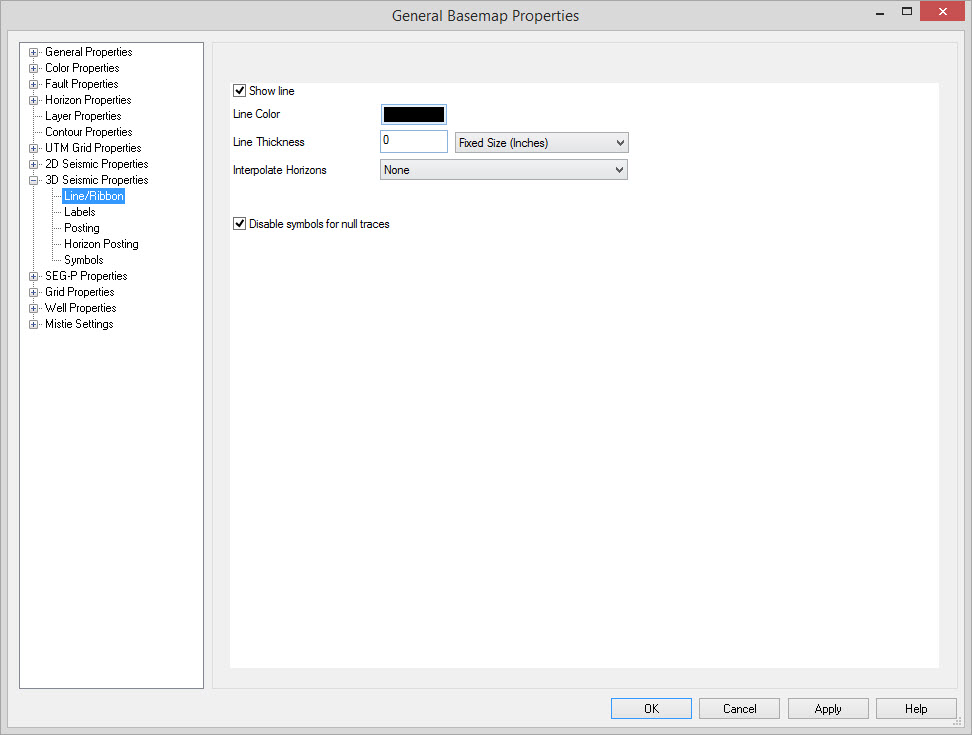Select the Symbols tree item
This screenshot has width=972, height=735.
pyautogui.click(x=84, y=260)
